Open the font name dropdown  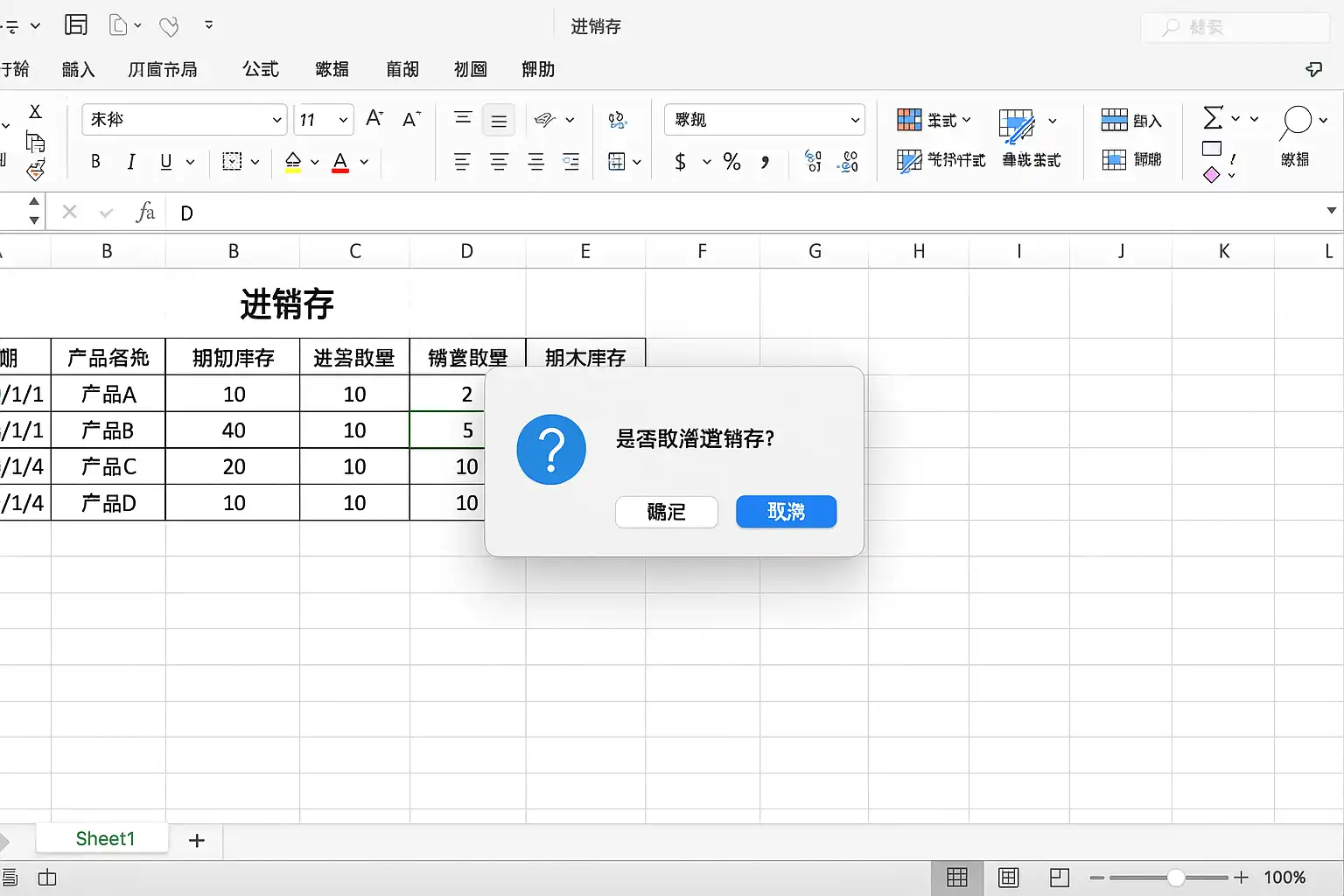click(x=276, y=120)
